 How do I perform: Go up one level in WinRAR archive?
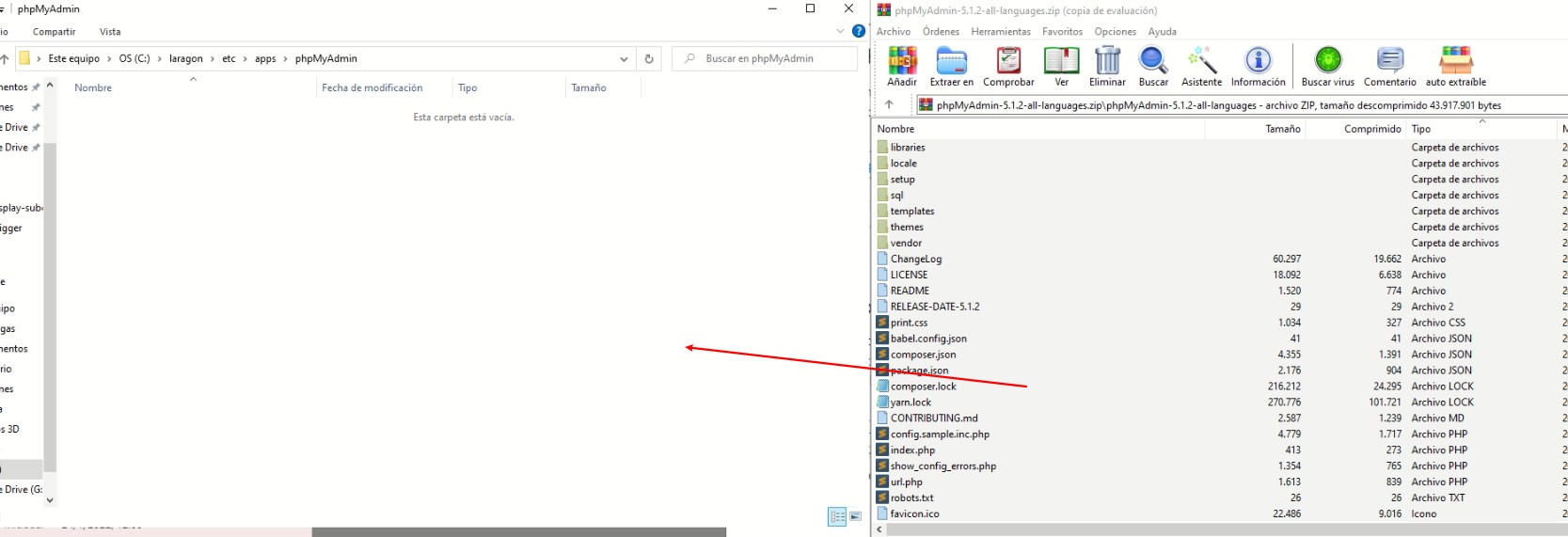coord(889,104)
